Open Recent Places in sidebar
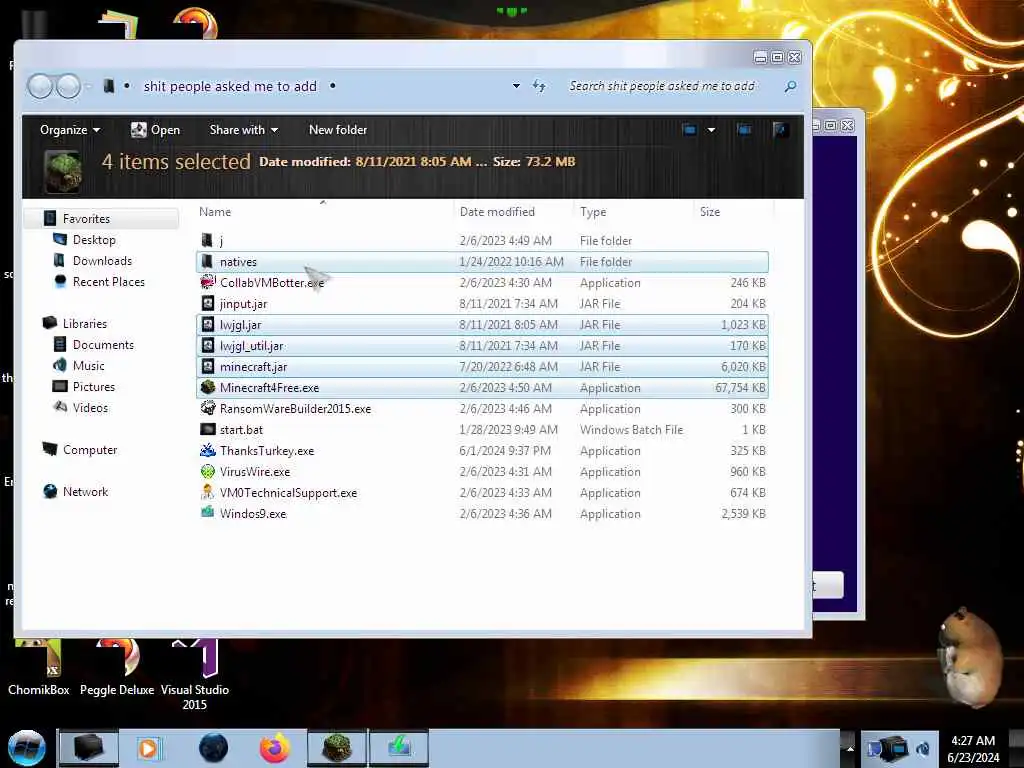This screenshot has height=768, width=1024. tap(108, 281)
